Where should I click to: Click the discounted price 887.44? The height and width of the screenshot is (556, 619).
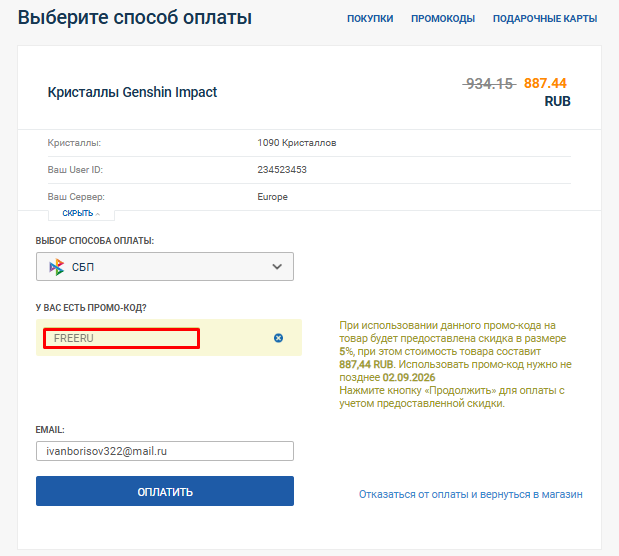[x=545, y=84]
